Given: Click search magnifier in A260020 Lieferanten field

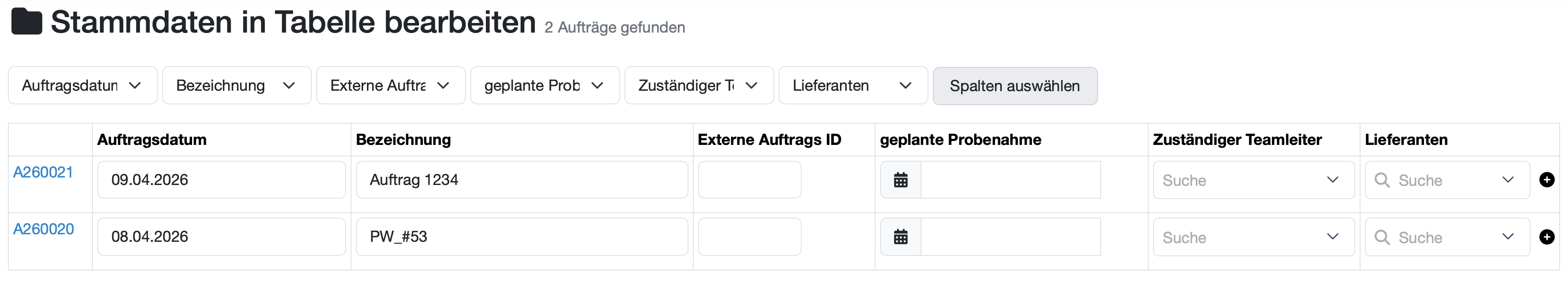Looking at the screenshot, I should (1382, 237).
